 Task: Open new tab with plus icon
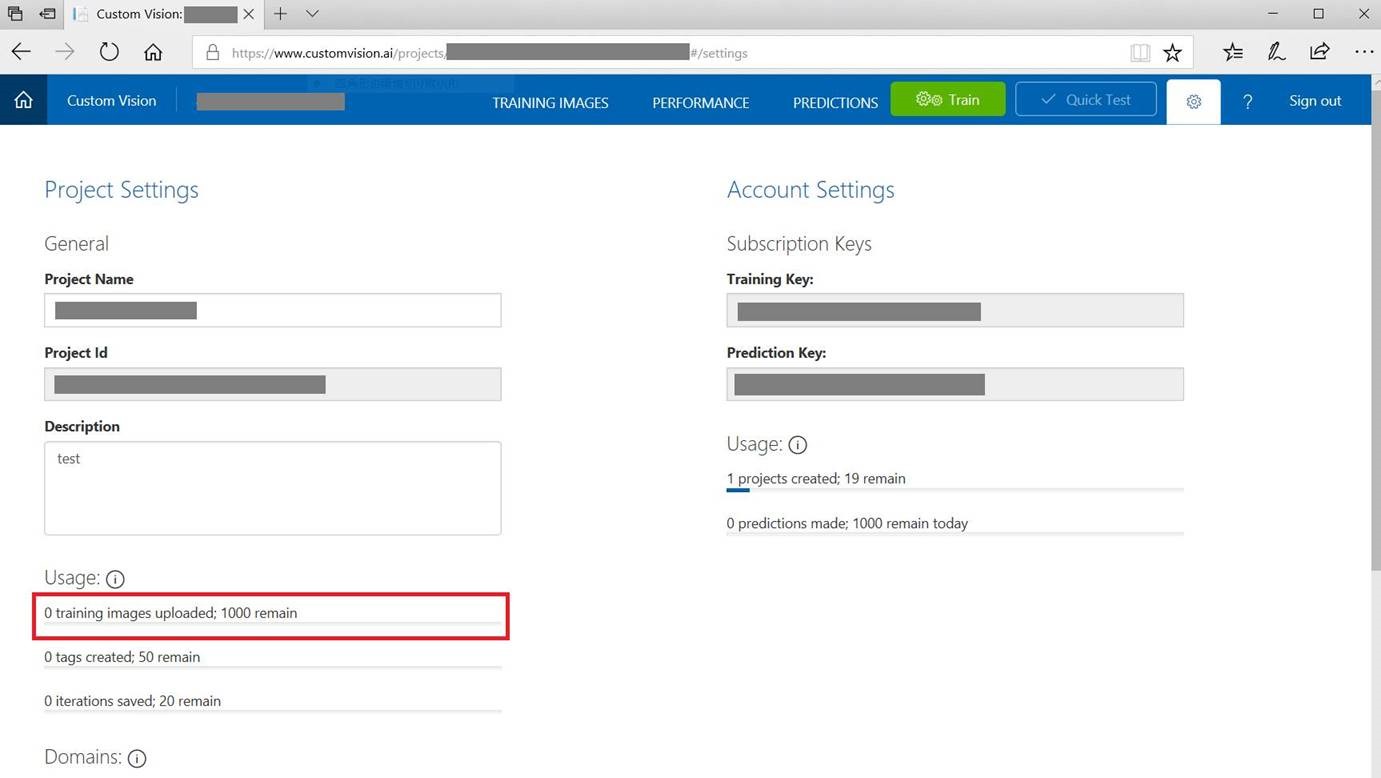tap(280, 14)
